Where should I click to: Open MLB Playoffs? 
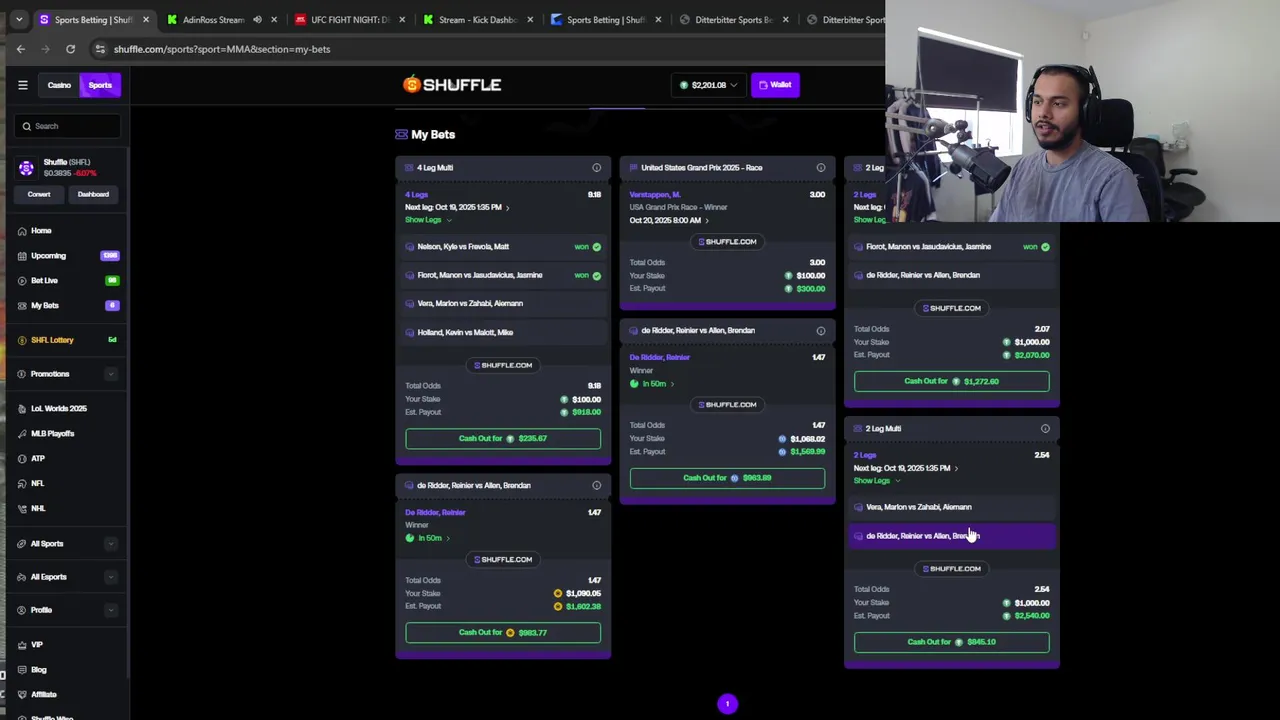[x=52, y=434]
